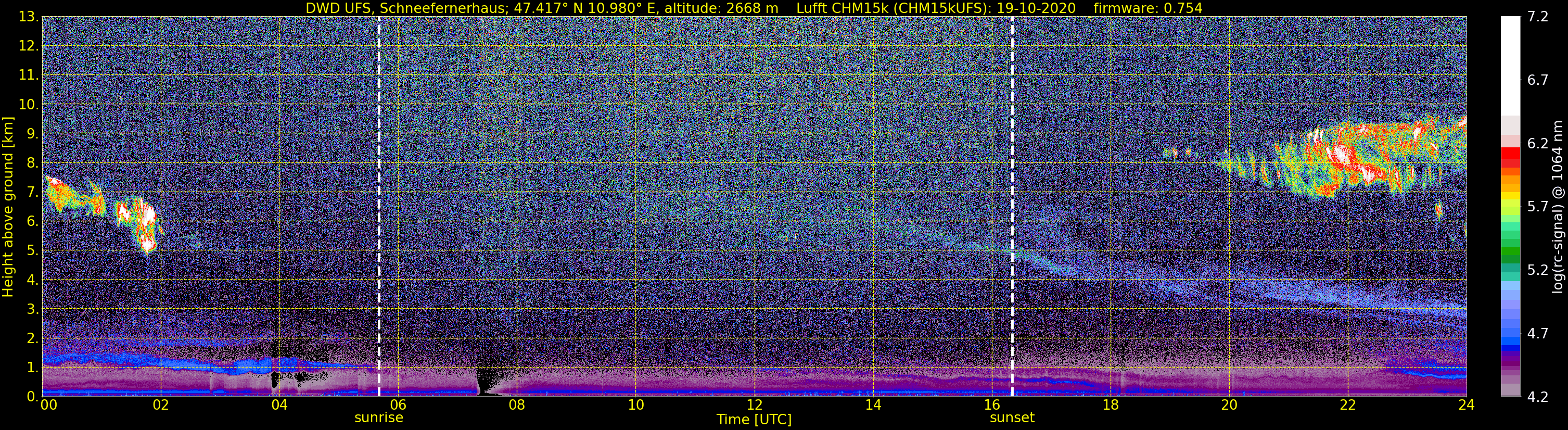
Task: Click the y-axis tick label "11."
Action: 29,75
